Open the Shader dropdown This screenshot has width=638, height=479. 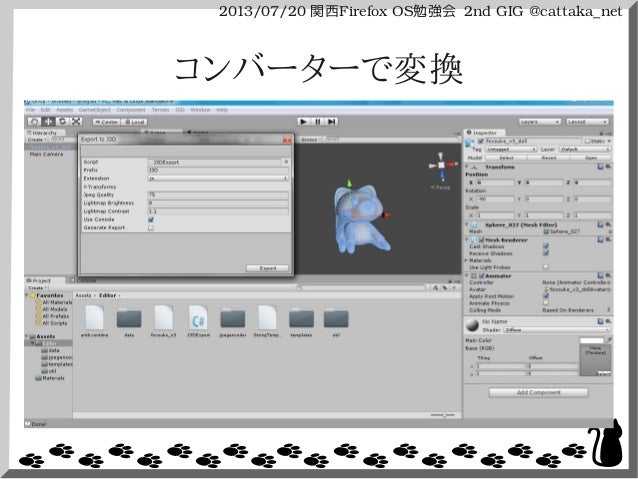(x=557, y=330)
